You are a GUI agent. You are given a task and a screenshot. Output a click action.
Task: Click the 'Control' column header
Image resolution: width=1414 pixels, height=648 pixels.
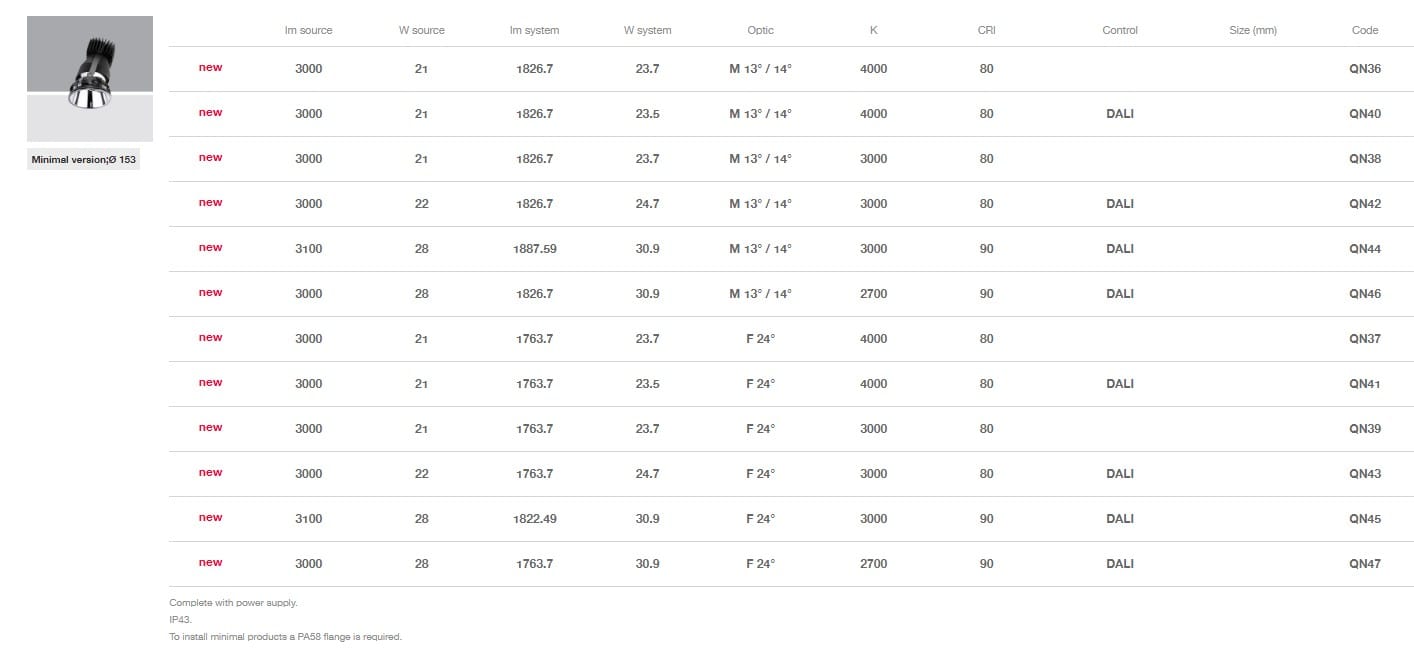click(x=1119, y=30)
